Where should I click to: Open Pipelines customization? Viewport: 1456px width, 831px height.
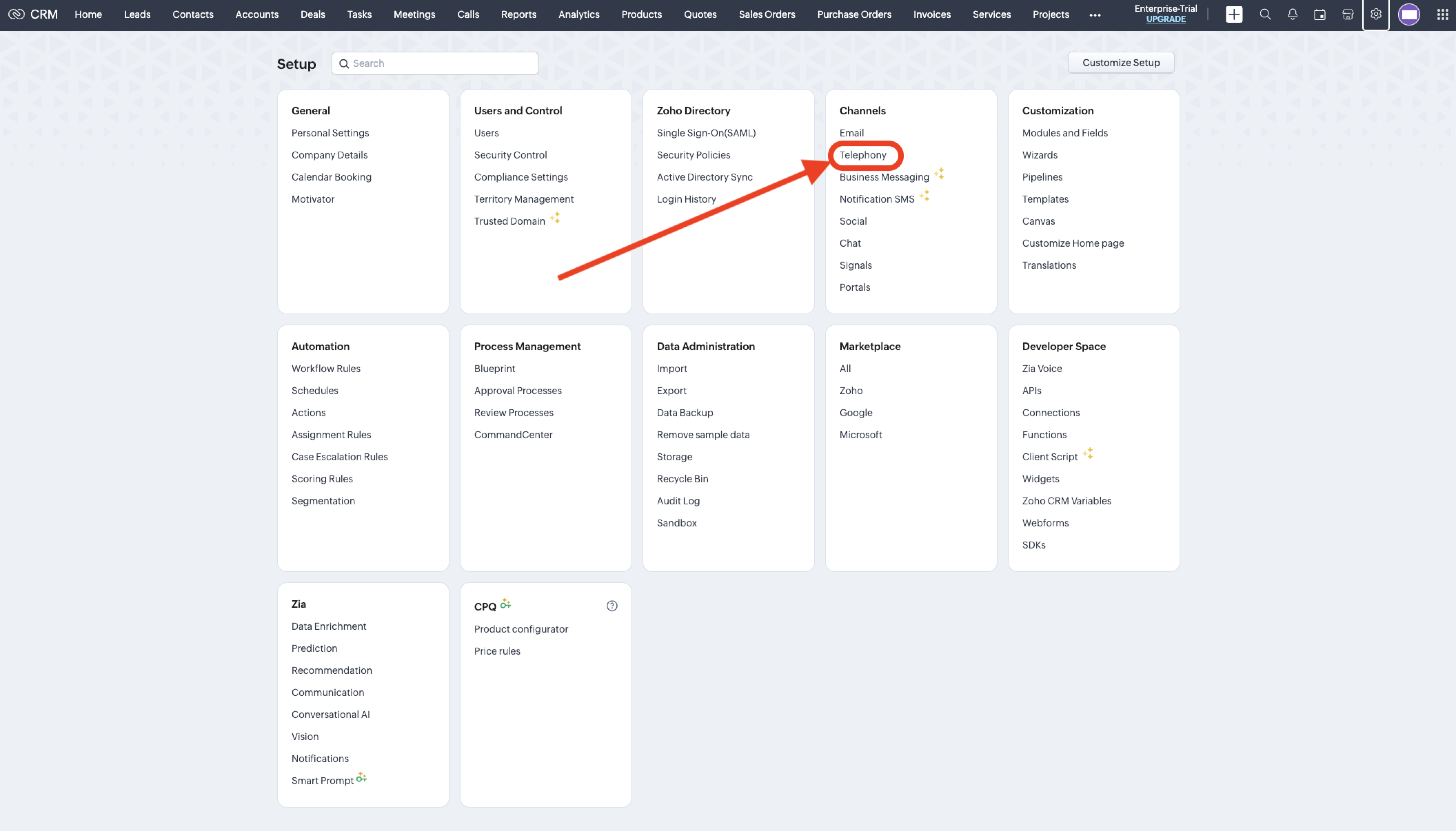(1042, 177)
